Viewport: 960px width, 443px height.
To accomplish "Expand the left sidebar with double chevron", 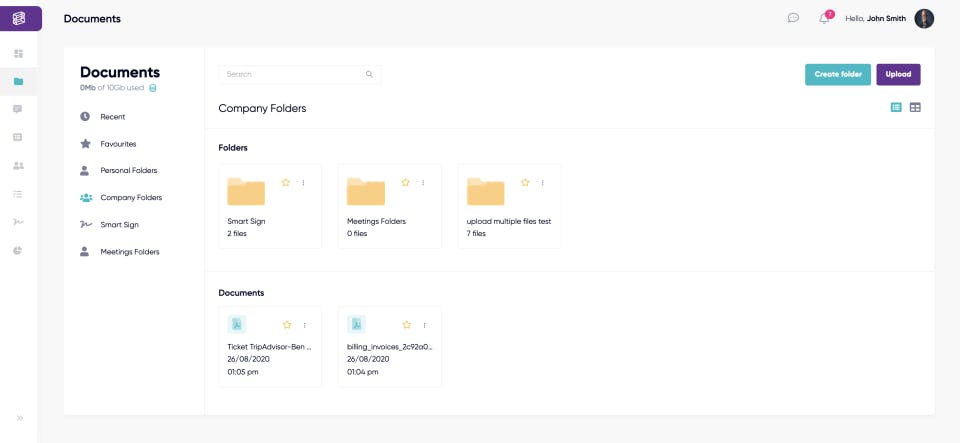I will (x=19, y=418).
